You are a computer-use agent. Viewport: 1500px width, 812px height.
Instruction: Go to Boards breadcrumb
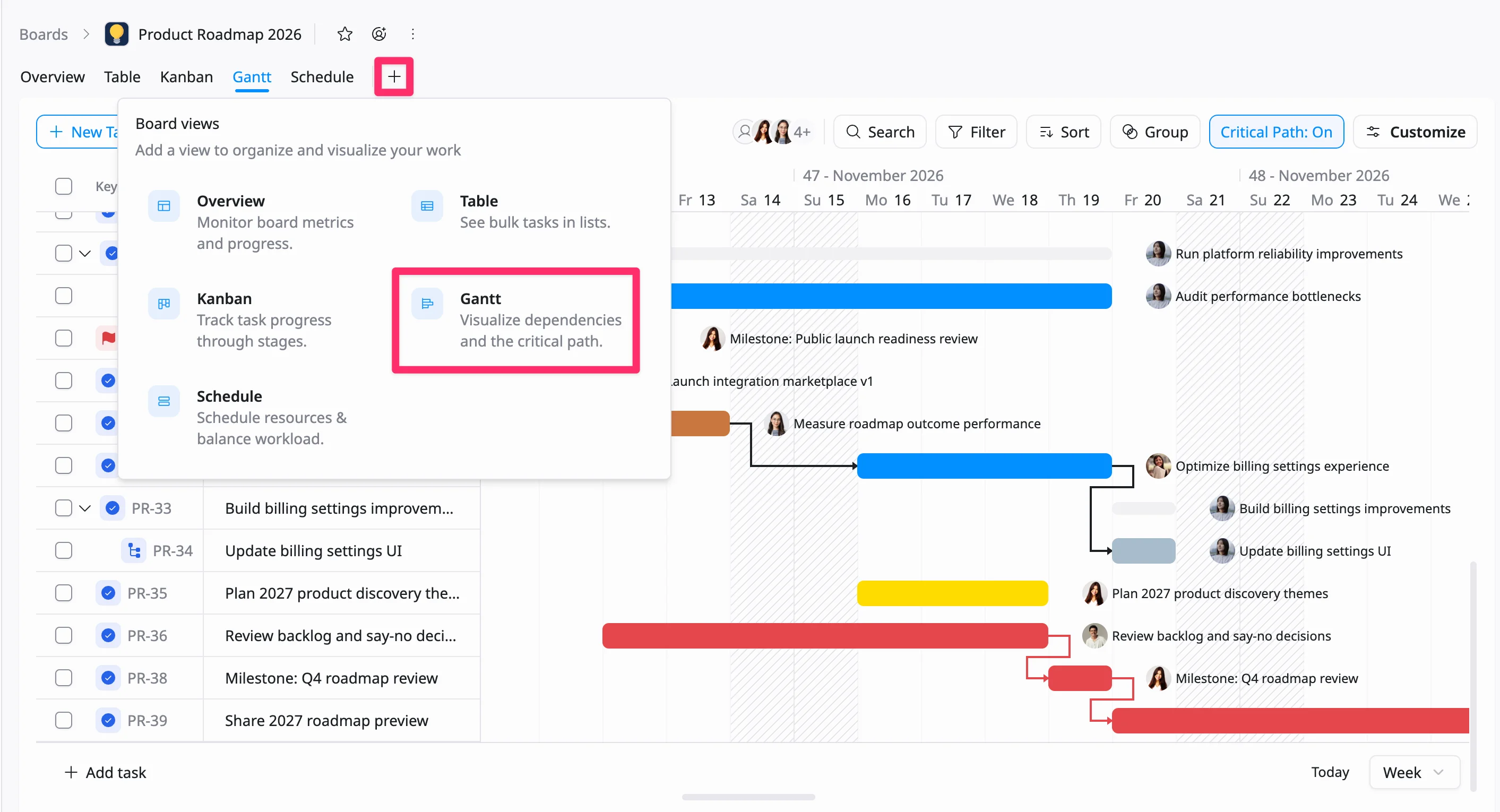point(44,34)
